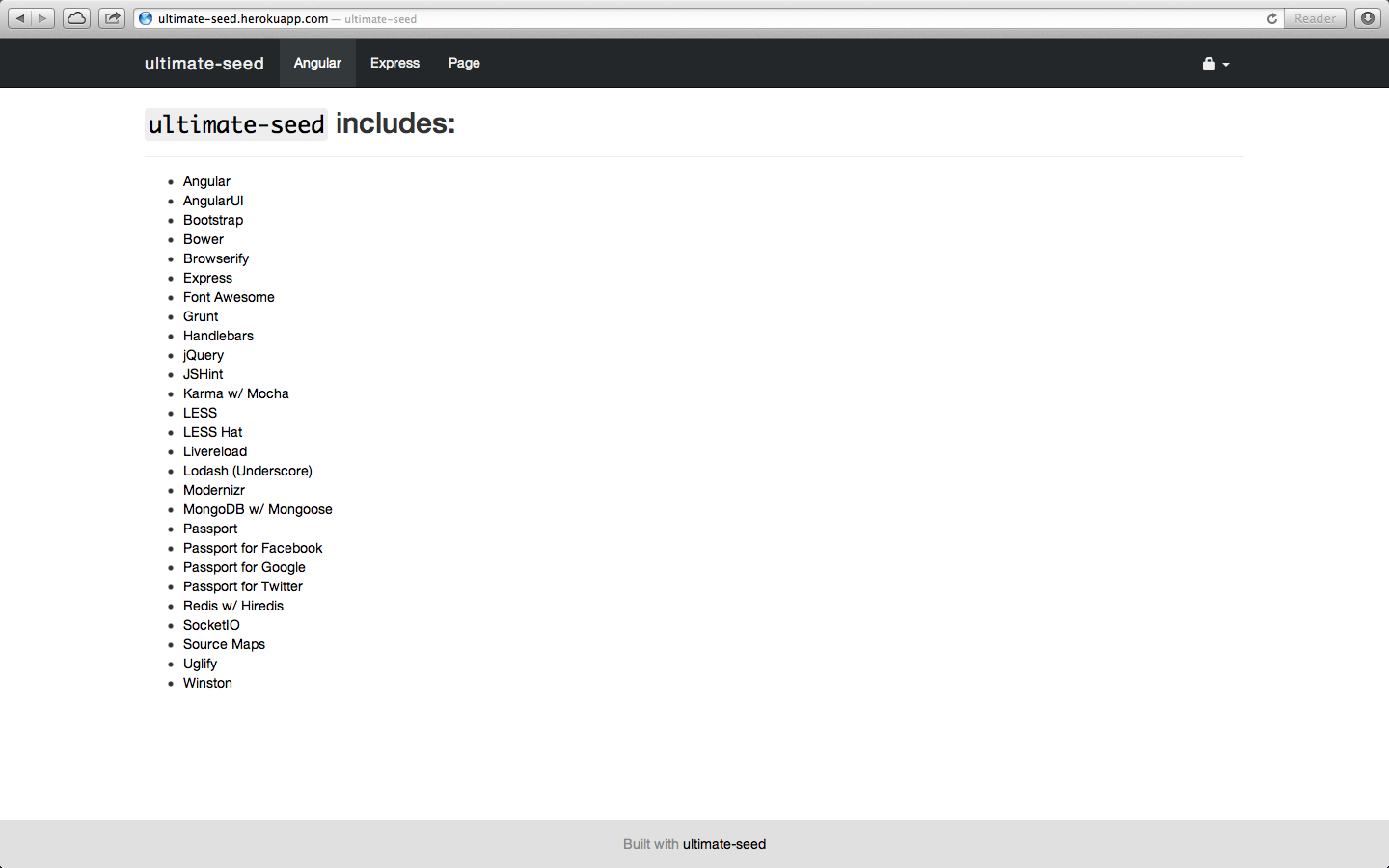Image resolution: width=1389 pixels, height=868 pixels.
Task: Follow the ultimate-seed footer link
Action: (x=723, y=844)
